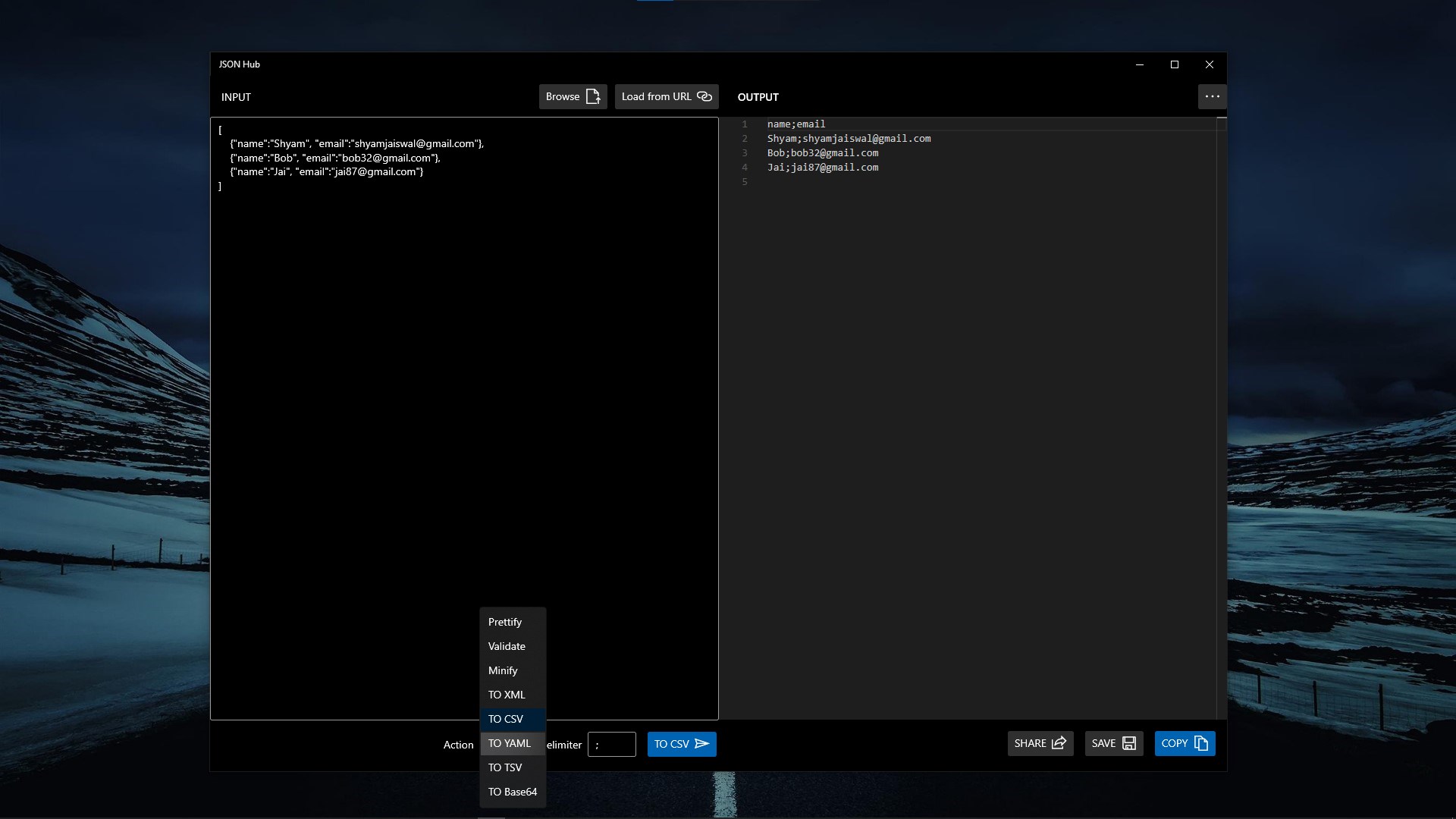Maximize the JSON Hub window
The width and height of the screenshot is (1456, 819).
[x=1175, y=64]
